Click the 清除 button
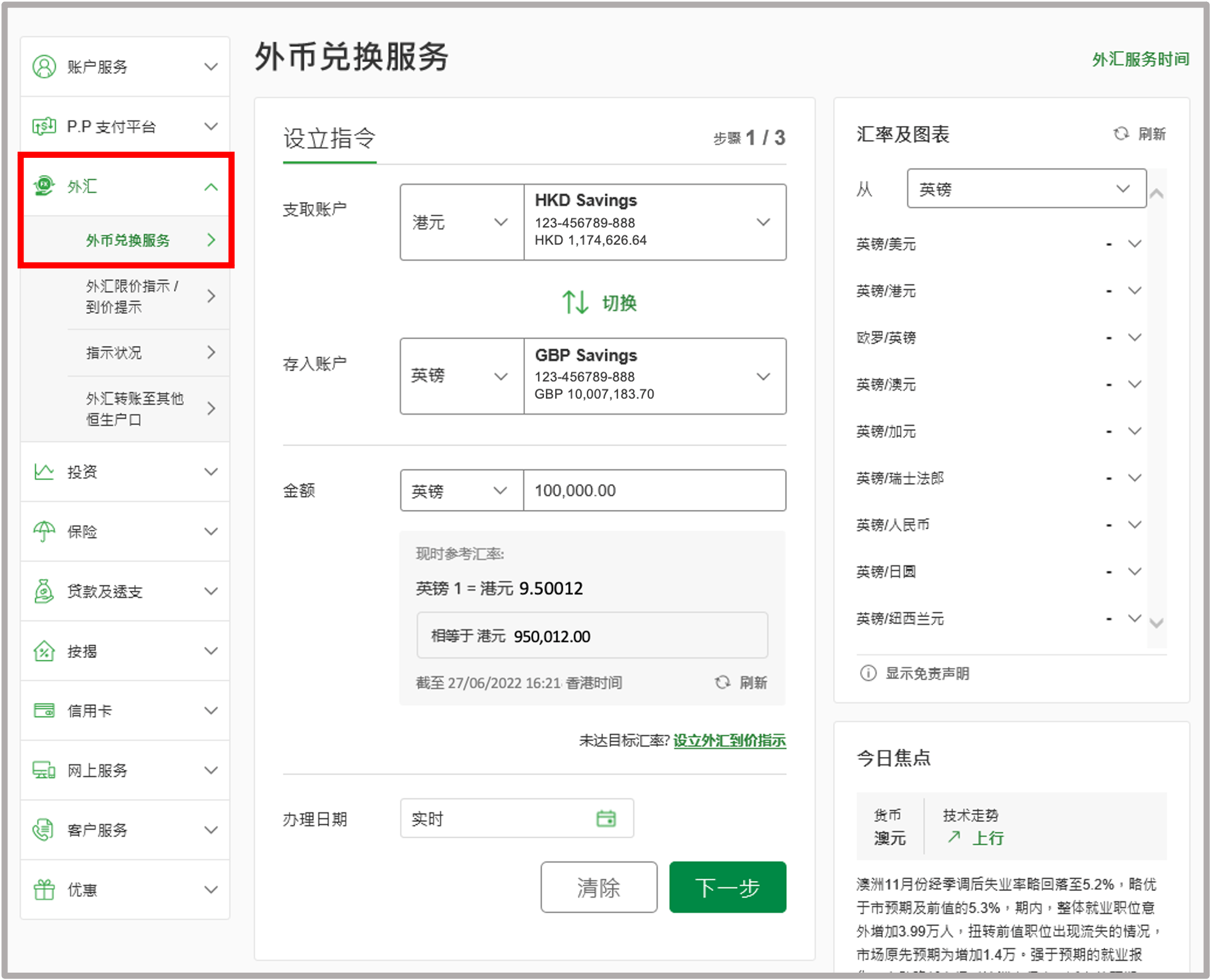This screenshot has width=1211, height=980. 599,887
